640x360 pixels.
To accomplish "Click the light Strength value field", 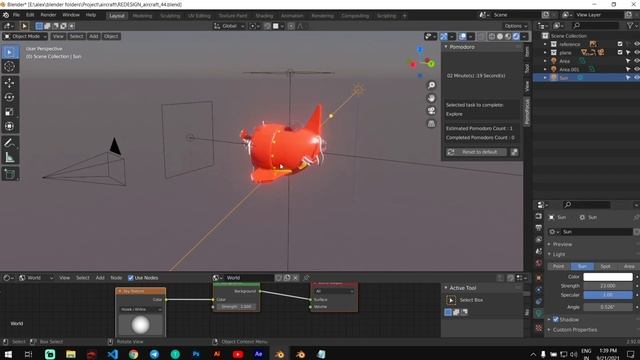I will click(608, 286).
